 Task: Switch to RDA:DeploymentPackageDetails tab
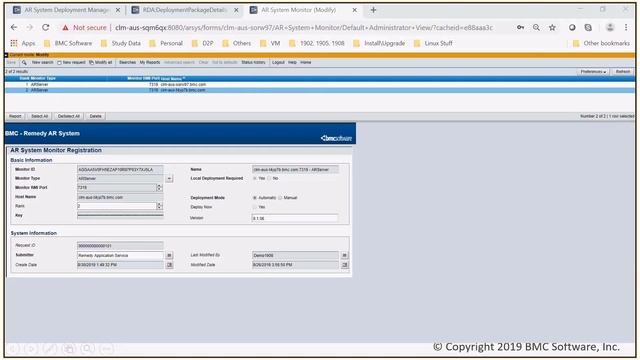tap(184, 10)
